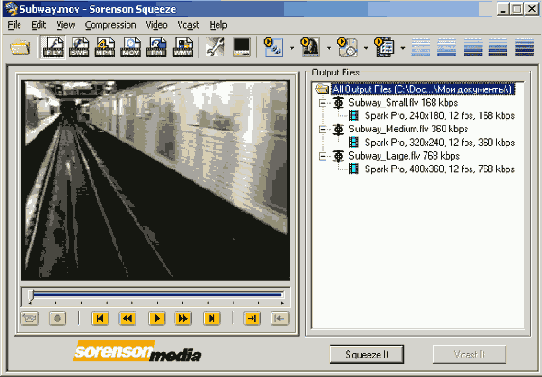Screen dimensions: 542x377
Task: Select the SWF output format icon
Action: 79,47
